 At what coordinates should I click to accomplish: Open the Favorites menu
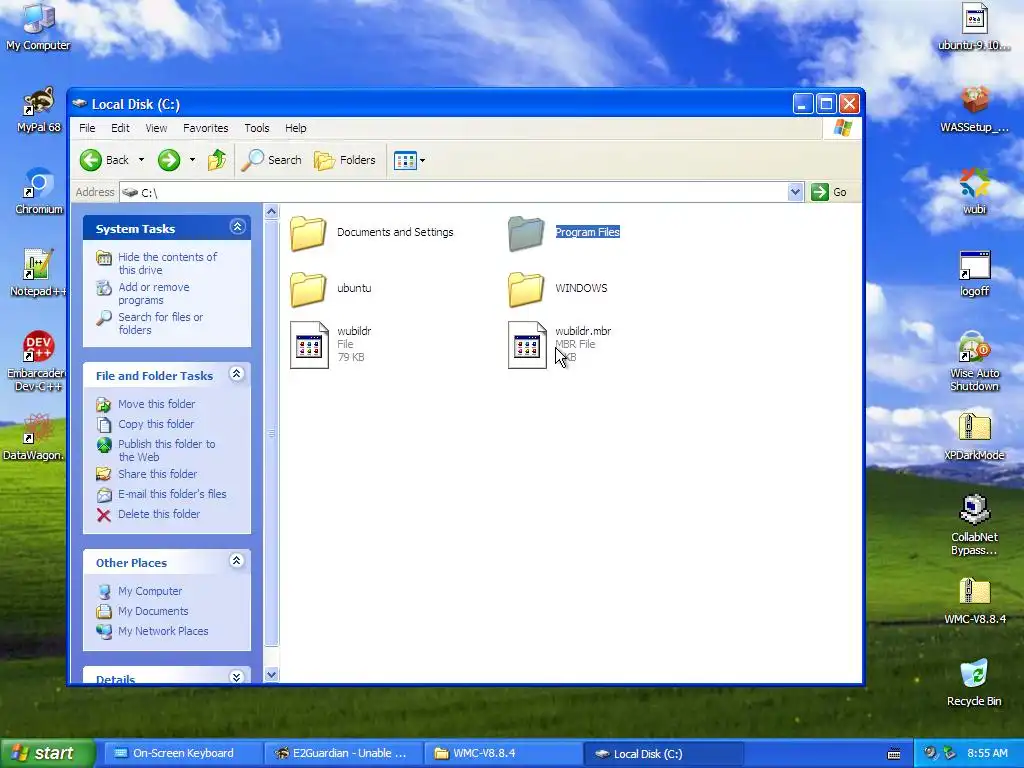(206, 128)
